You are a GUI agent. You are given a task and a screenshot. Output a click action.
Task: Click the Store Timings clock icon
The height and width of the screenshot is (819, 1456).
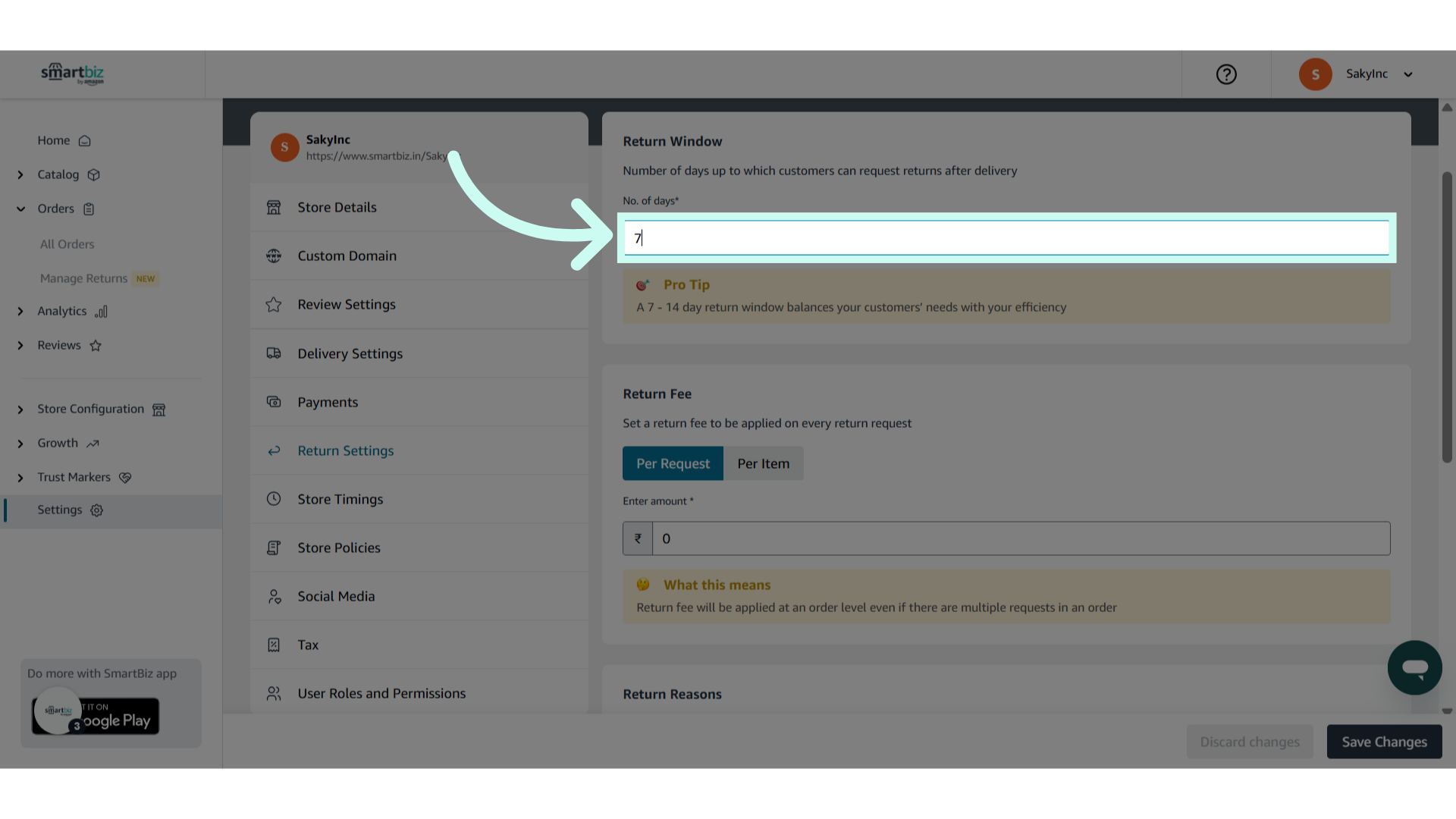click(274, 499)
